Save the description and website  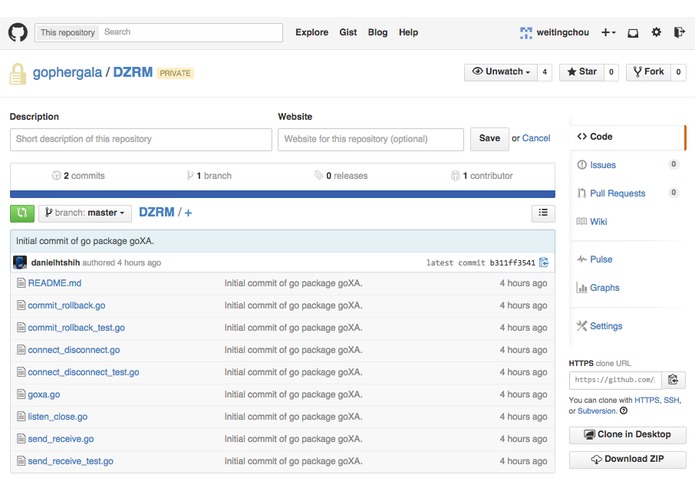[x=489, y=139]
